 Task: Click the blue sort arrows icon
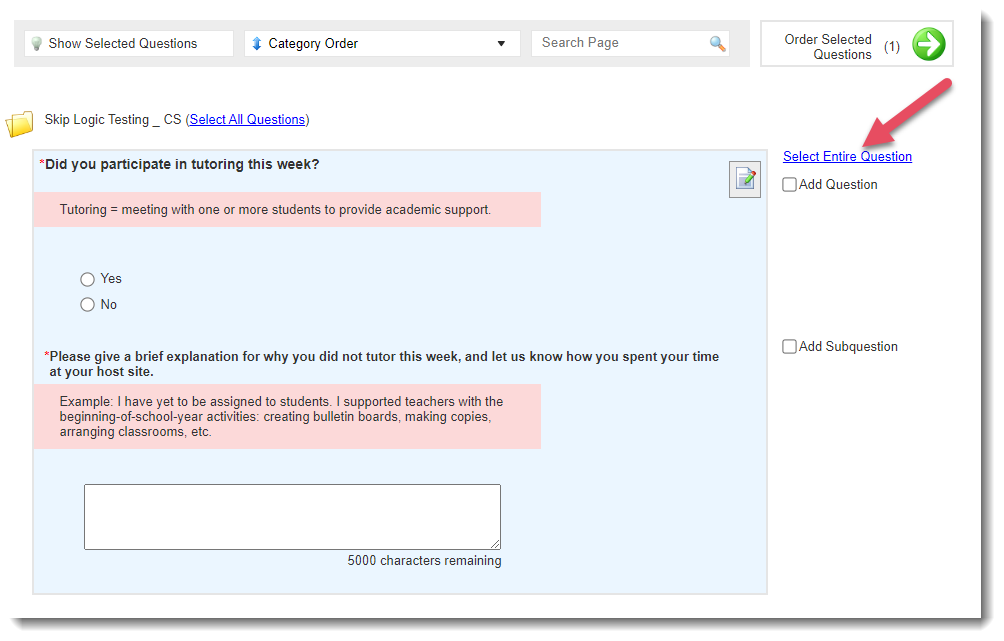click(257, 44)
